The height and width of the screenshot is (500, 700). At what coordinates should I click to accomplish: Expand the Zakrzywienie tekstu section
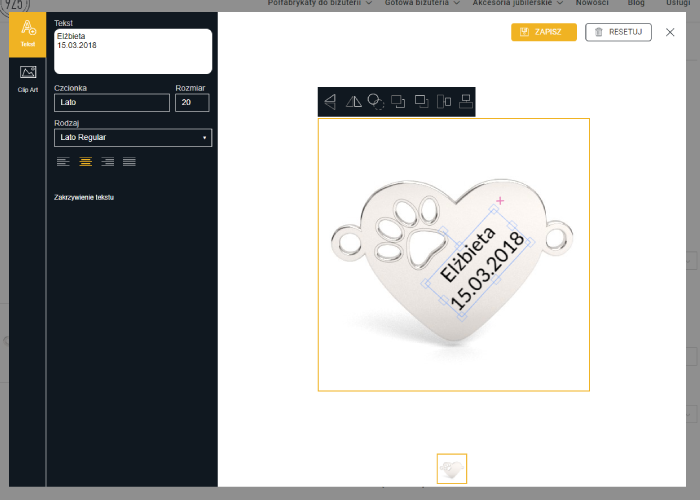pos(84,197)
